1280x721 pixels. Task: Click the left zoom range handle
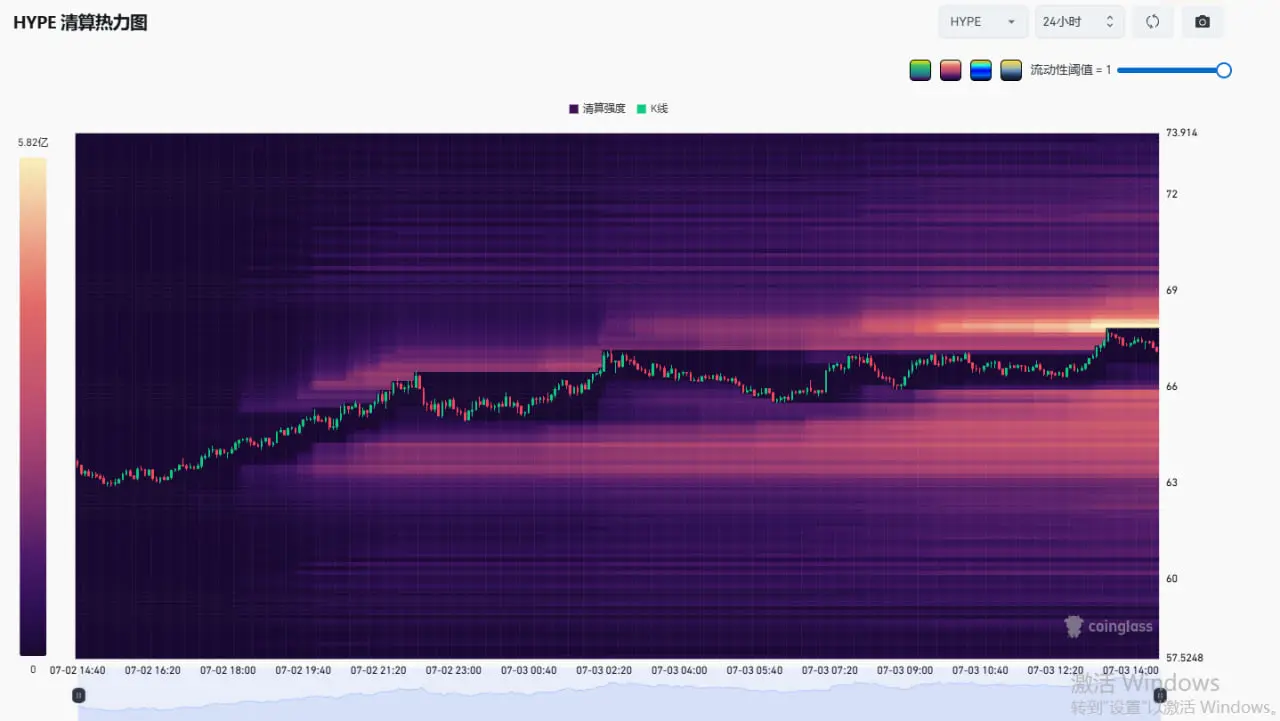(79, 695)
